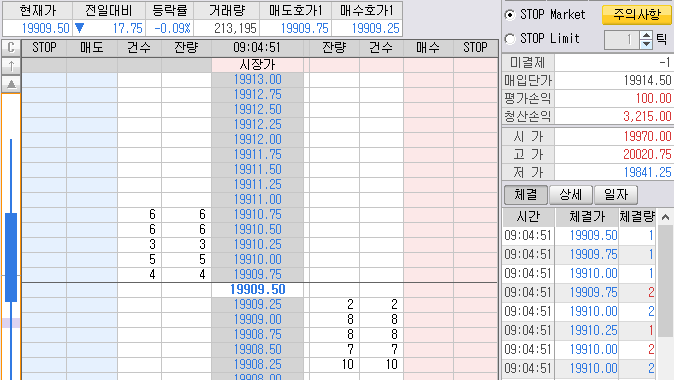Click the 평가손익 value 100.00

(x=653, y=98)
